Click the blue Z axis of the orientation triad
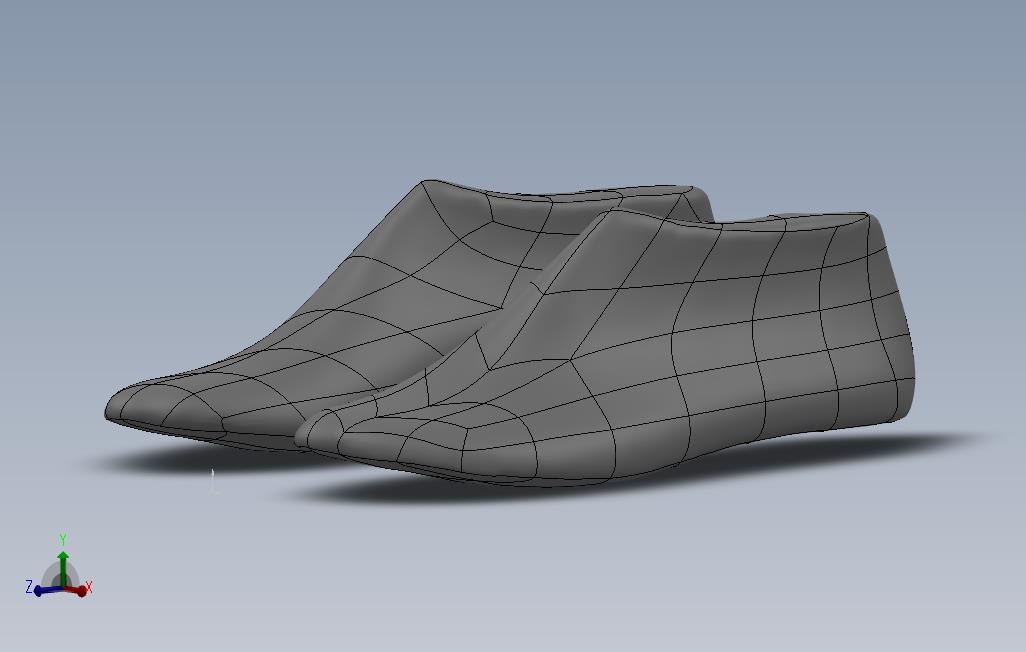The image size is (1026, 652). point(47,590)
